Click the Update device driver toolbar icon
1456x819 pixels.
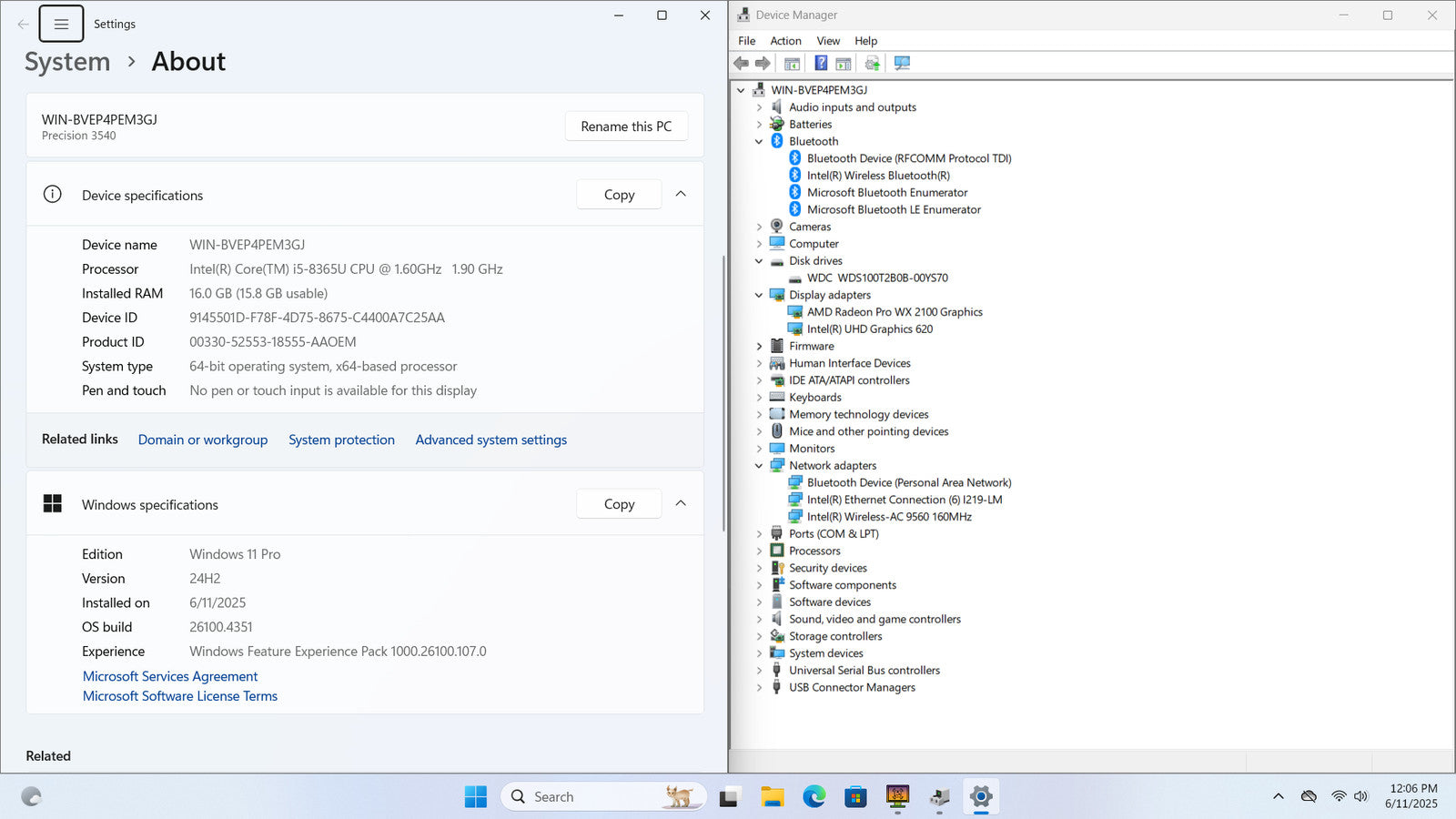pyautogui.click(x=872, y=63)
